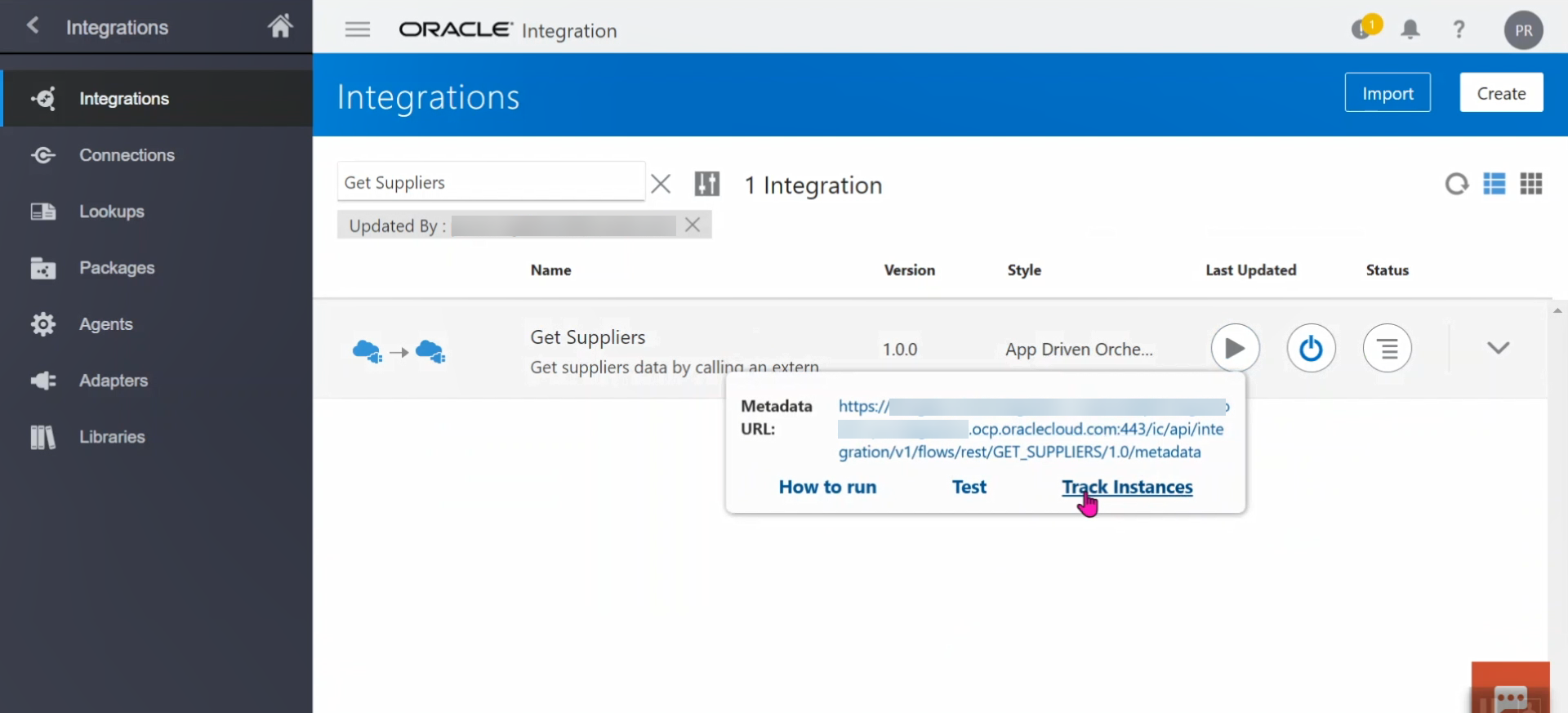Open Lookups from the sidebar
Viewport: 1568px width, 713px height.
pyautogui.click(x=112, y=212)
